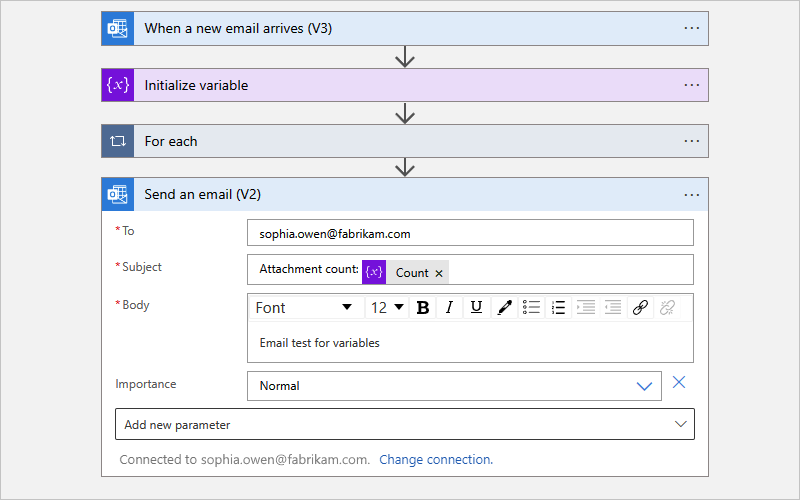The image size is (800, 500).
Task: Toggle underline formatting in Body editor
Action: [x=477, y=308]
